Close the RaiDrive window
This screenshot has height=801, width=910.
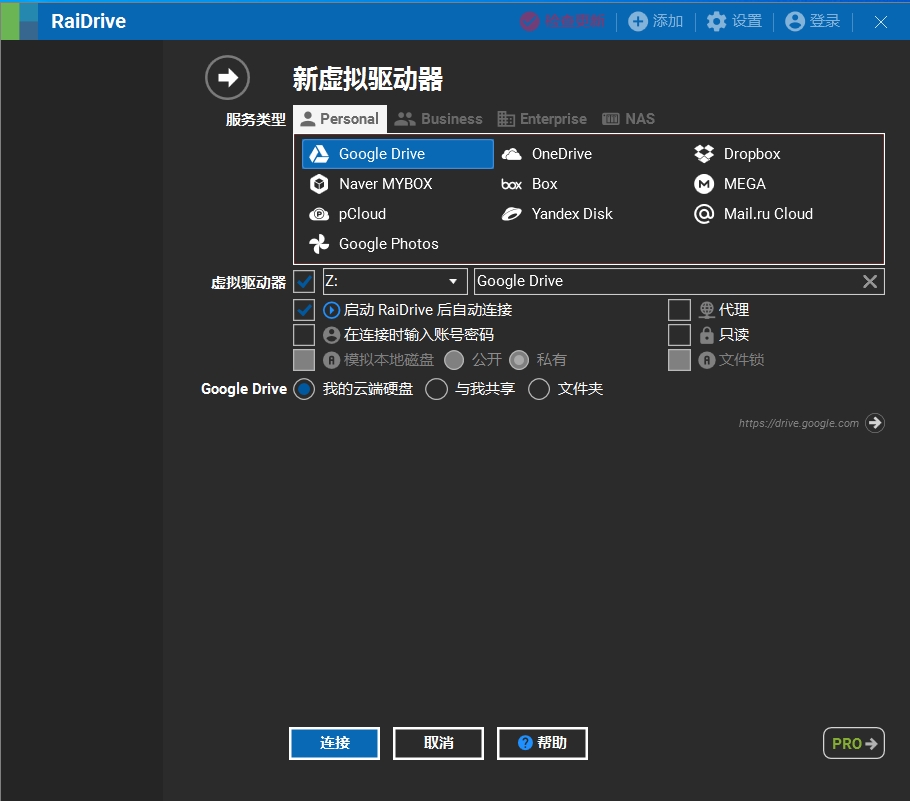880,22
